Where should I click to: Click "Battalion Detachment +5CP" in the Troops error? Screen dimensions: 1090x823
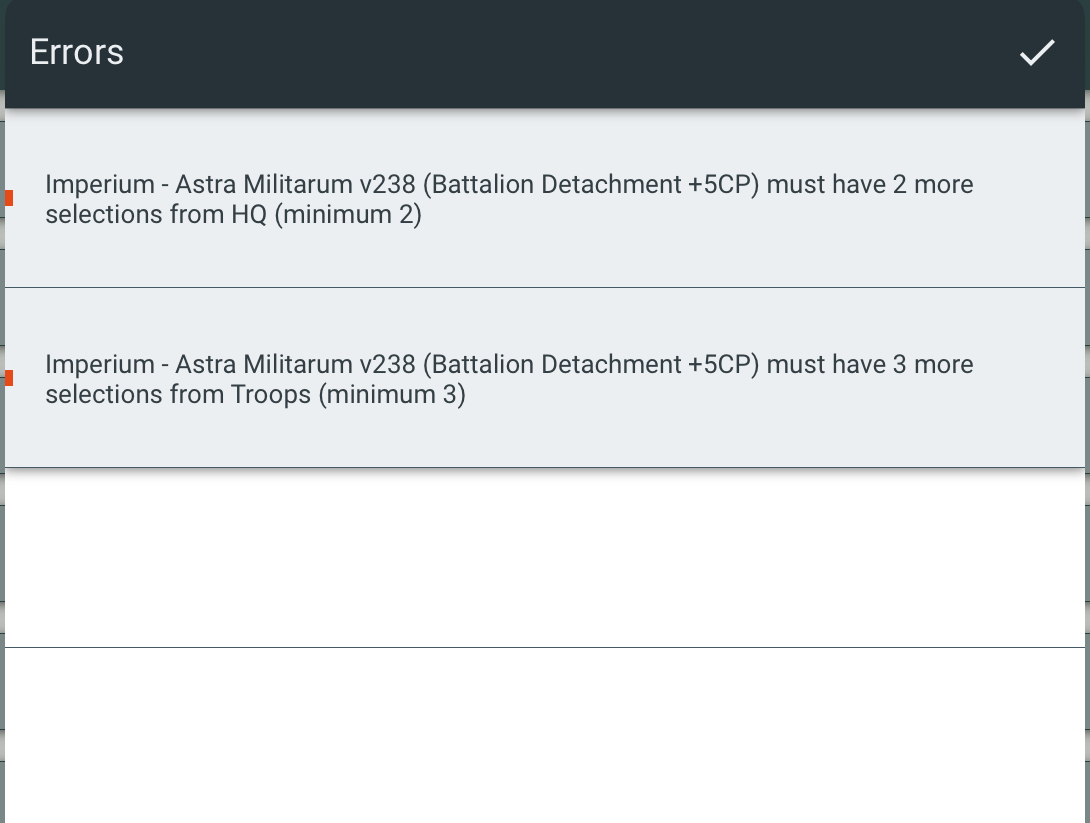click(x=591, y=365)
